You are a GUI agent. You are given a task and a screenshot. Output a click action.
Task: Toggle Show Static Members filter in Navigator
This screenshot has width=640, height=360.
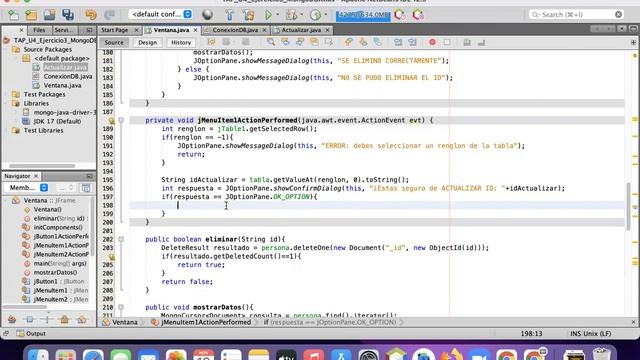tap(47, 319)
